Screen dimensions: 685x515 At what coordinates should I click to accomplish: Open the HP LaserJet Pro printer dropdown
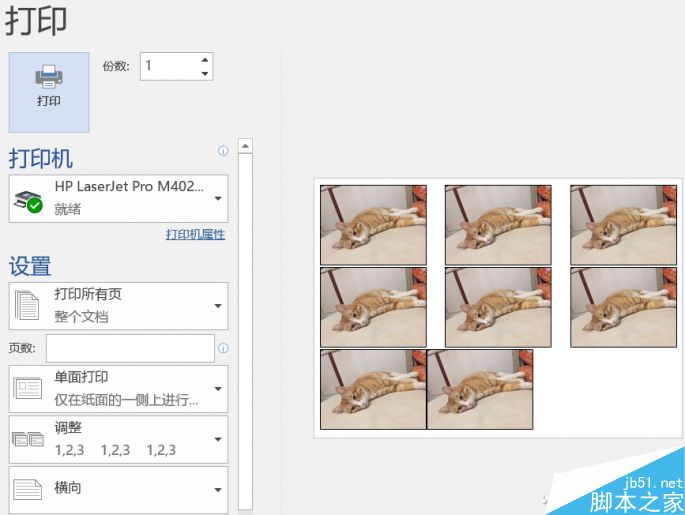(x=118, y=199)
